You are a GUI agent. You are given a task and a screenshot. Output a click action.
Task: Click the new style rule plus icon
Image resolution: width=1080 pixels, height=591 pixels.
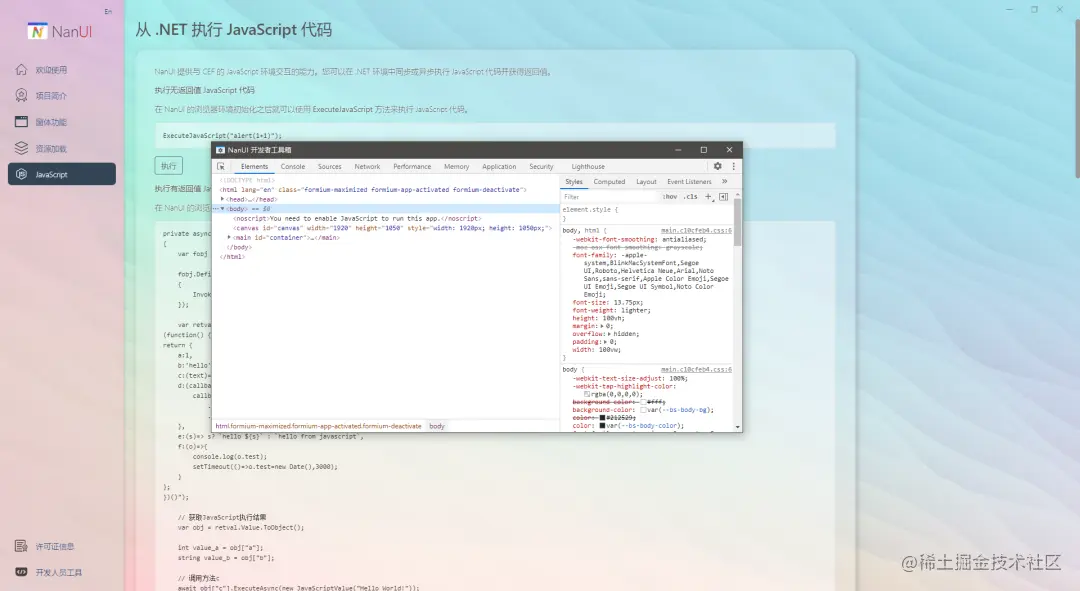click(708, 196)
